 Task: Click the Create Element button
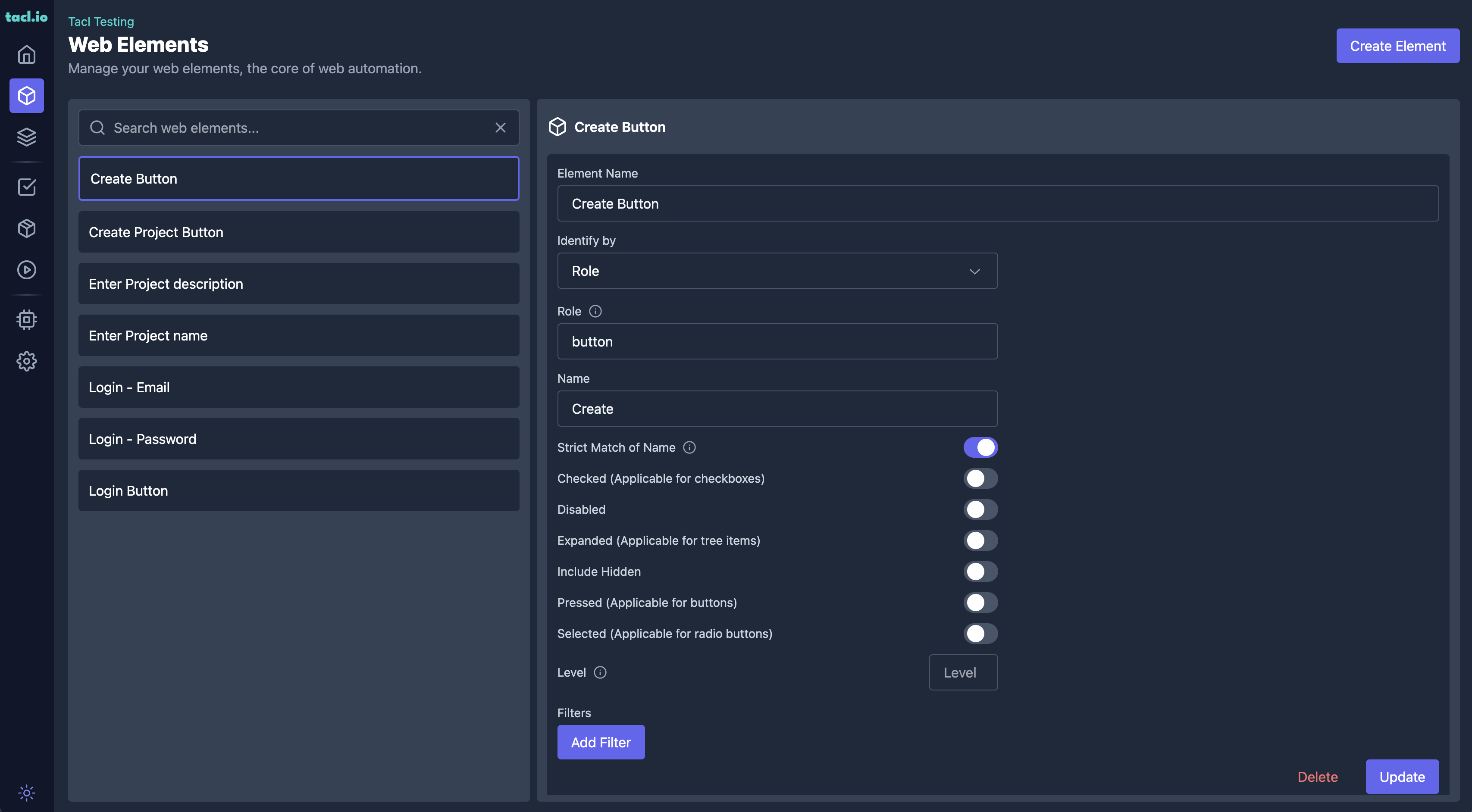(1398, 46)
